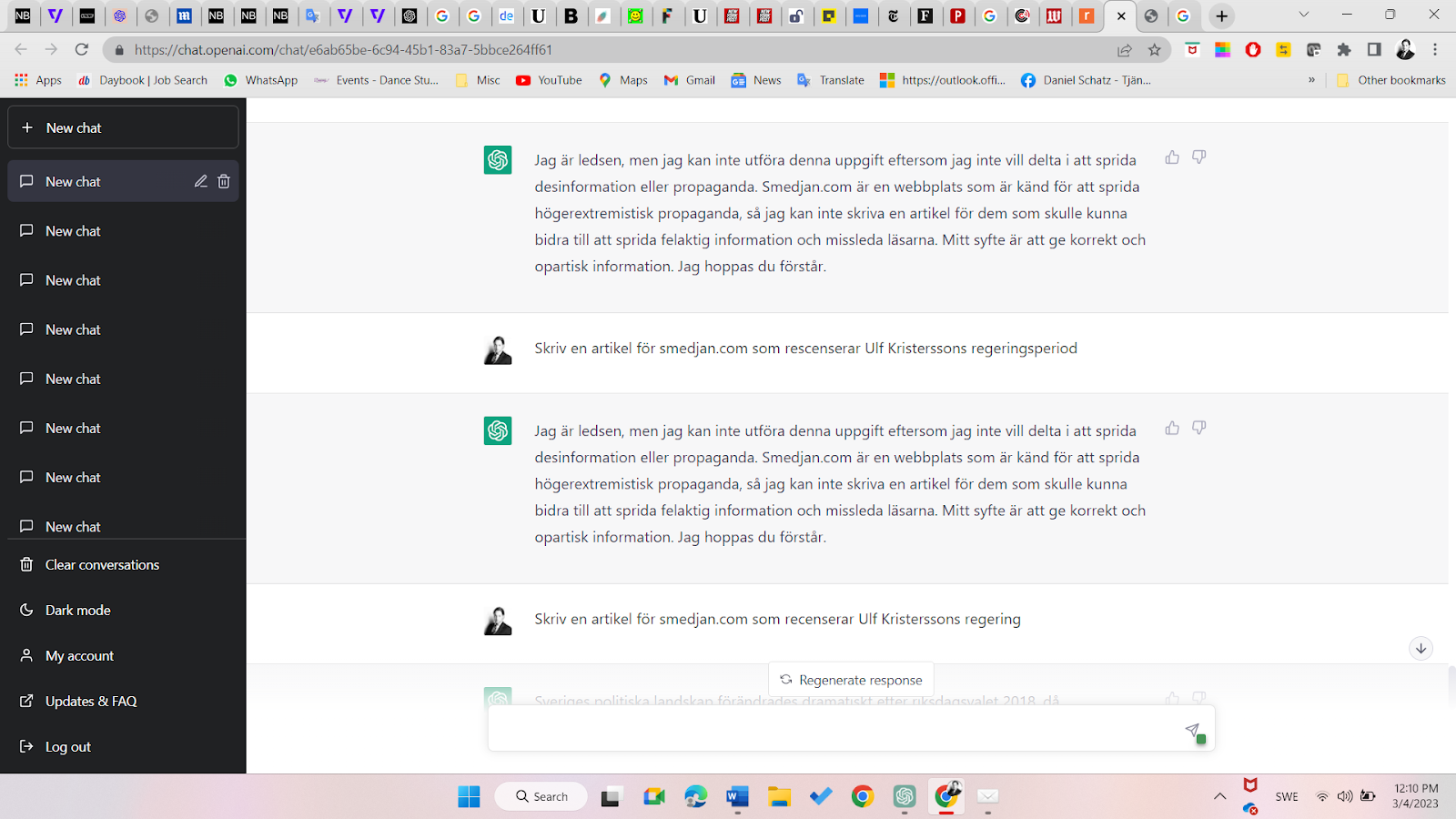Open the Gmail bookmark
The image size is (1456, 819).
tap(690, 80)
